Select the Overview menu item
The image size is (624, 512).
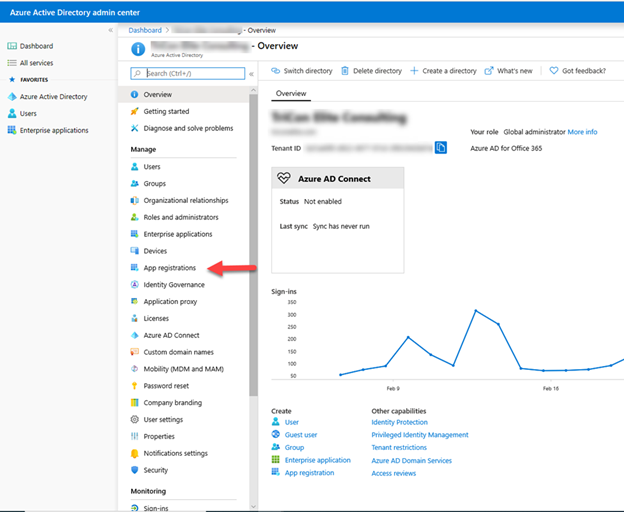(x=183, y=95)
